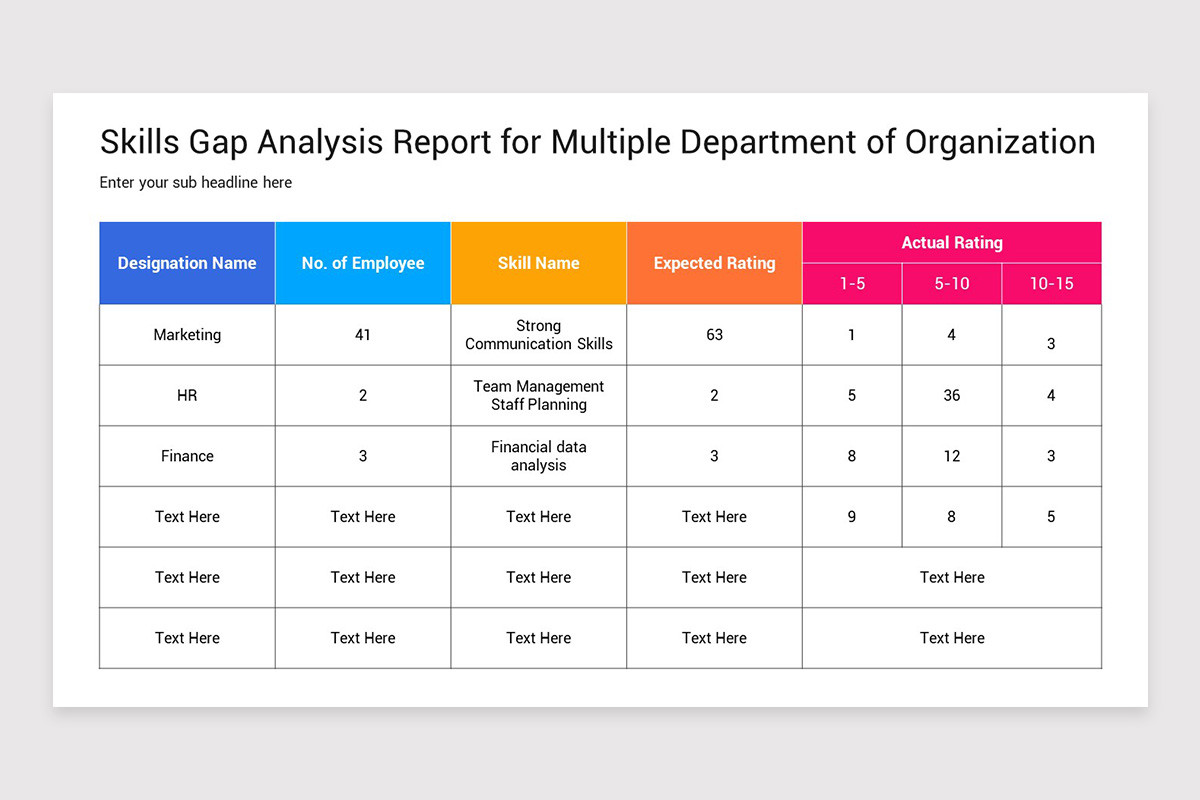Select the main report title text

pyautogui.click(x=596, y=141)
